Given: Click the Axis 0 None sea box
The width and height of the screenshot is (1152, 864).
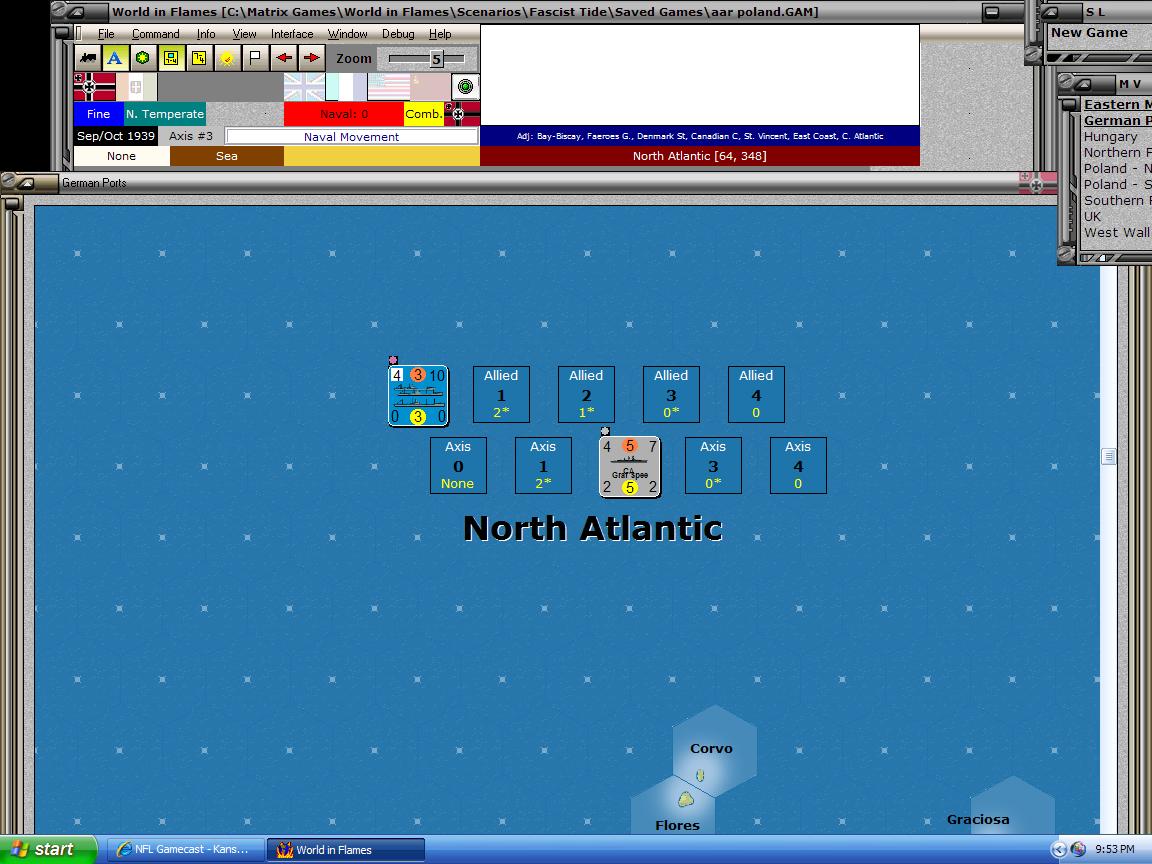Looking at the screenshot, I should coord(458,466).
